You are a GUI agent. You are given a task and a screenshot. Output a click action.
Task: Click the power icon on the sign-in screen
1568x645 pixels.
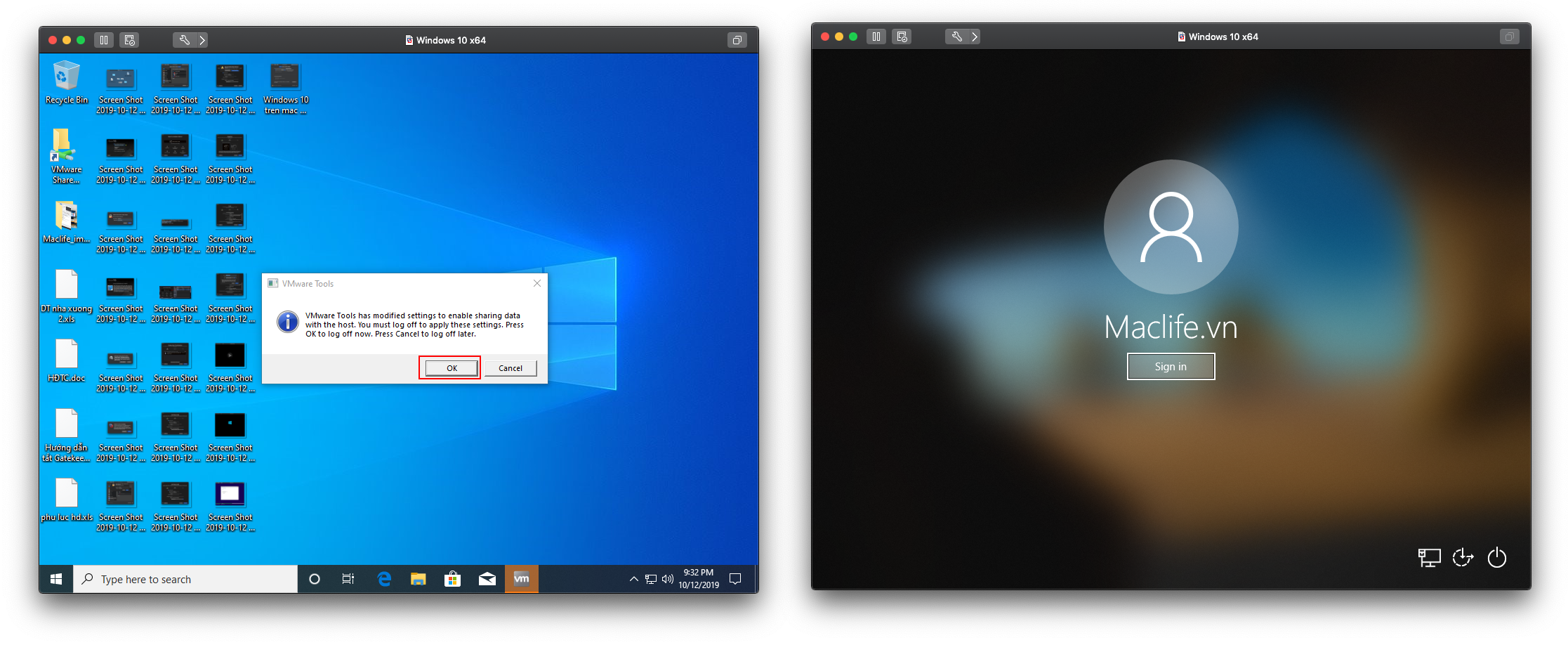[1497, 557]
